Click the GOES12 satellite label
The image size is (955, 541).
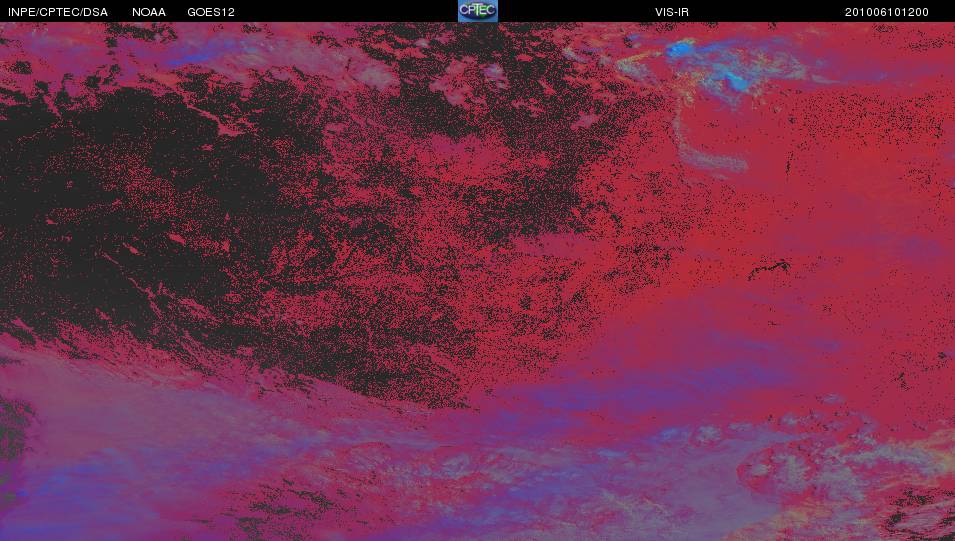click(211, 12)
